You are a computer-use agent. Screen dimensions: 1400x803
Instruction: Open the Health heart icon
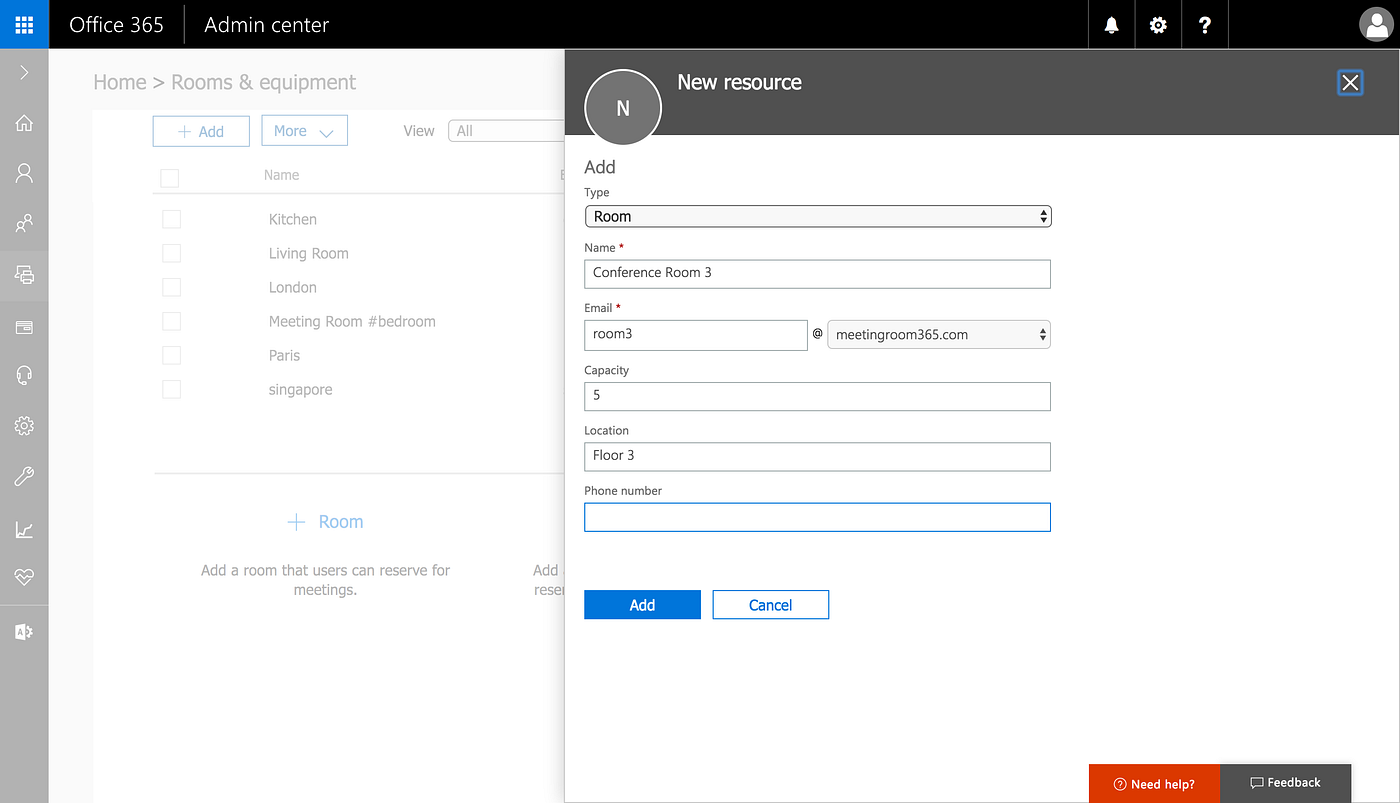[24, 577]
